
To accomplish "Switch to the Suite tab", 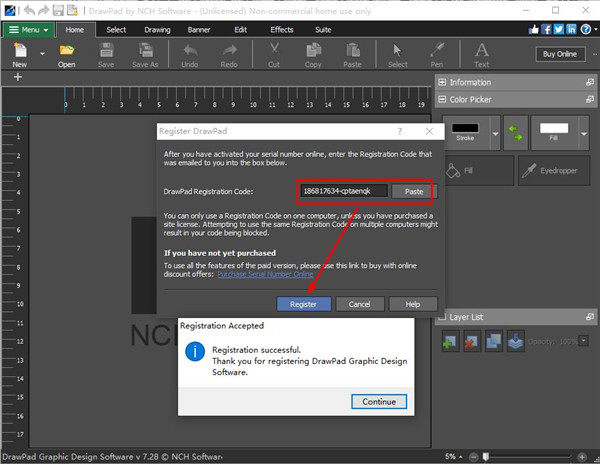I will point(323,29).
